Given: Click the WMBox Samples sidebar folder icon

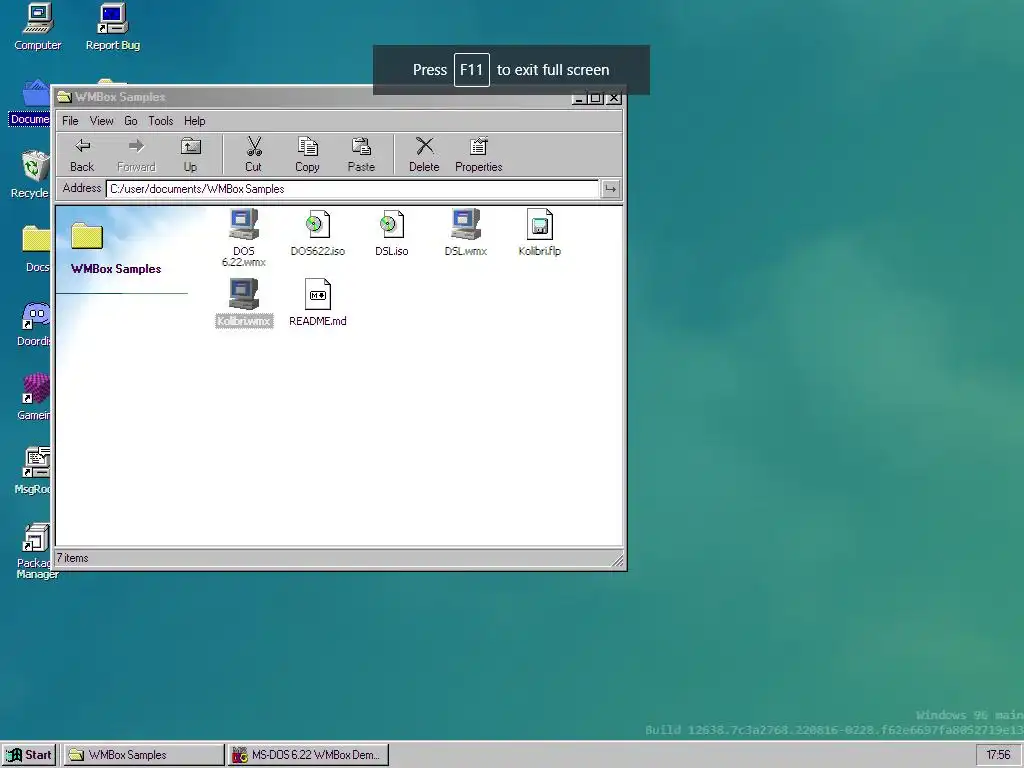Looking at the screenshot, I should pyautogui.click(x=87, y=236).
